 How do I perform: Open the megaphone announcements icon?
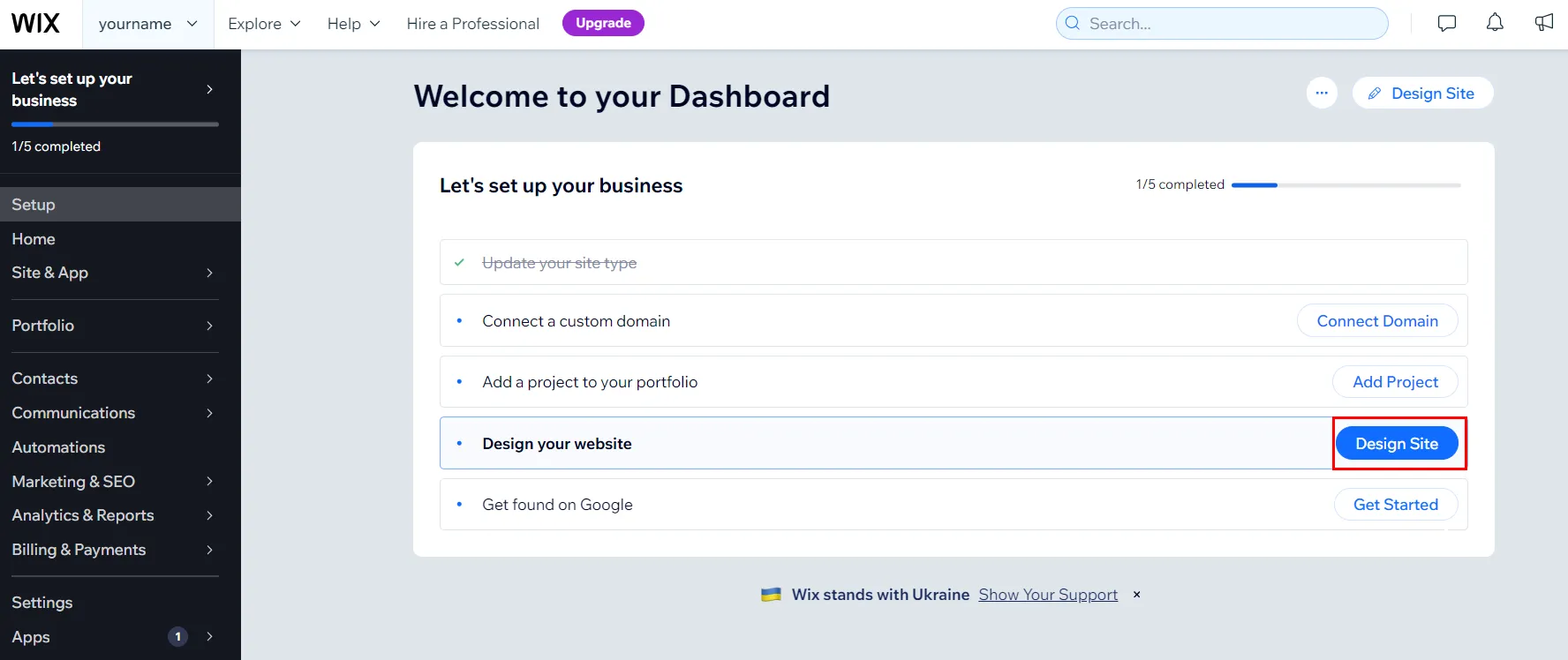(1543, 23)
